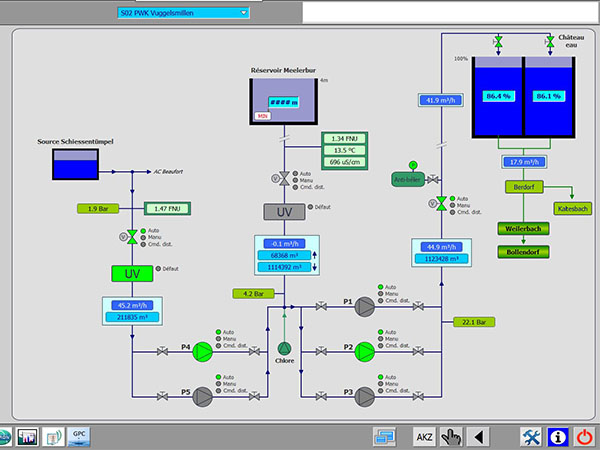This screenshot has height=450, width=600.
Task: Click the Source Schiessentümpel tank
Action: pyautogui.click(x=75, y=164)
